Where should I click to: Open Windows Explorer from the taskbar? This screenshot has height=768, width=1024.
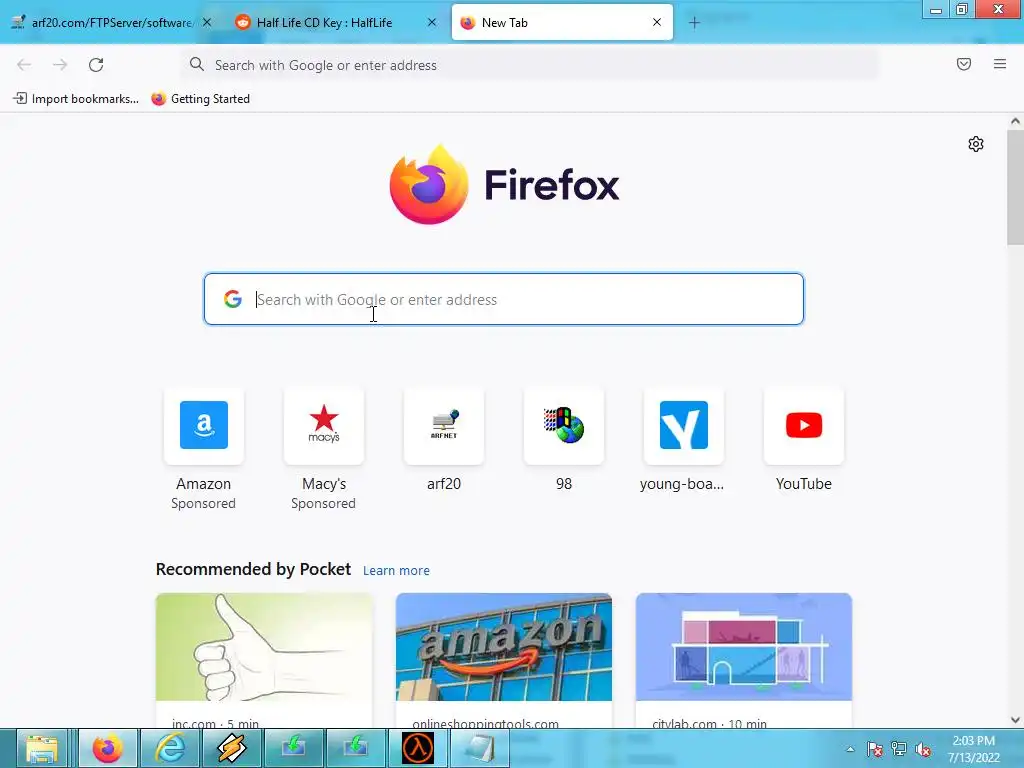(42, 748)
